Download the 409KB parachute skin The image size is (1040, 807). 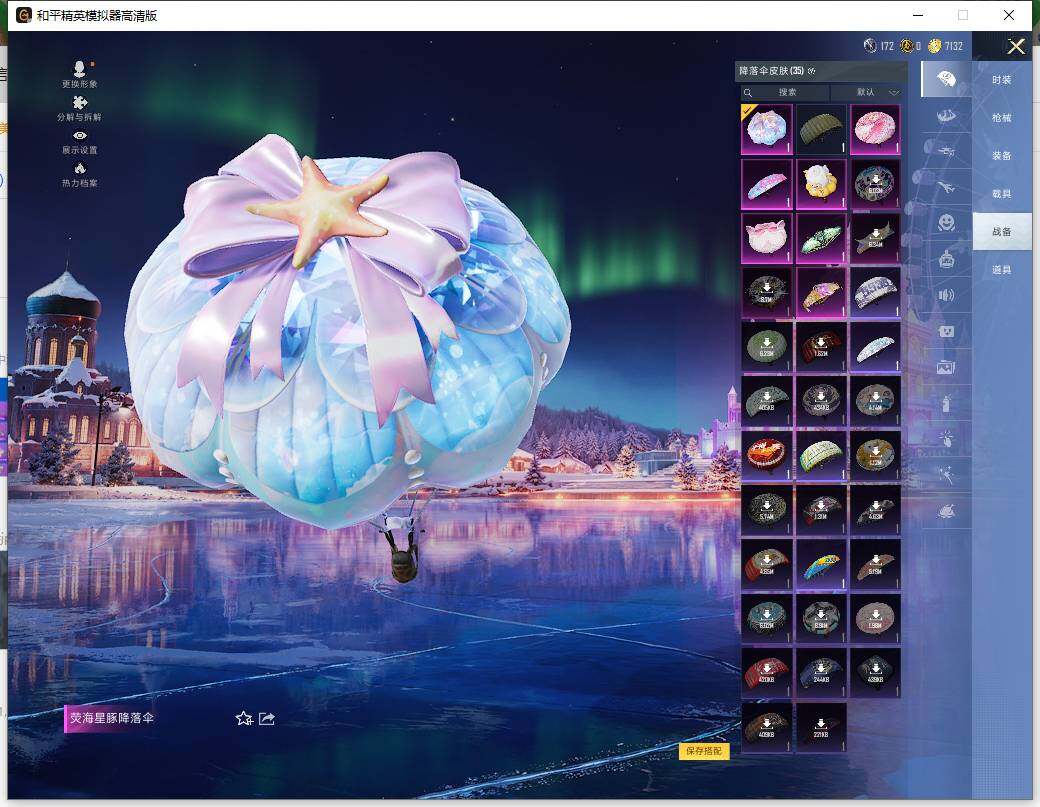(x=766, y=727)
